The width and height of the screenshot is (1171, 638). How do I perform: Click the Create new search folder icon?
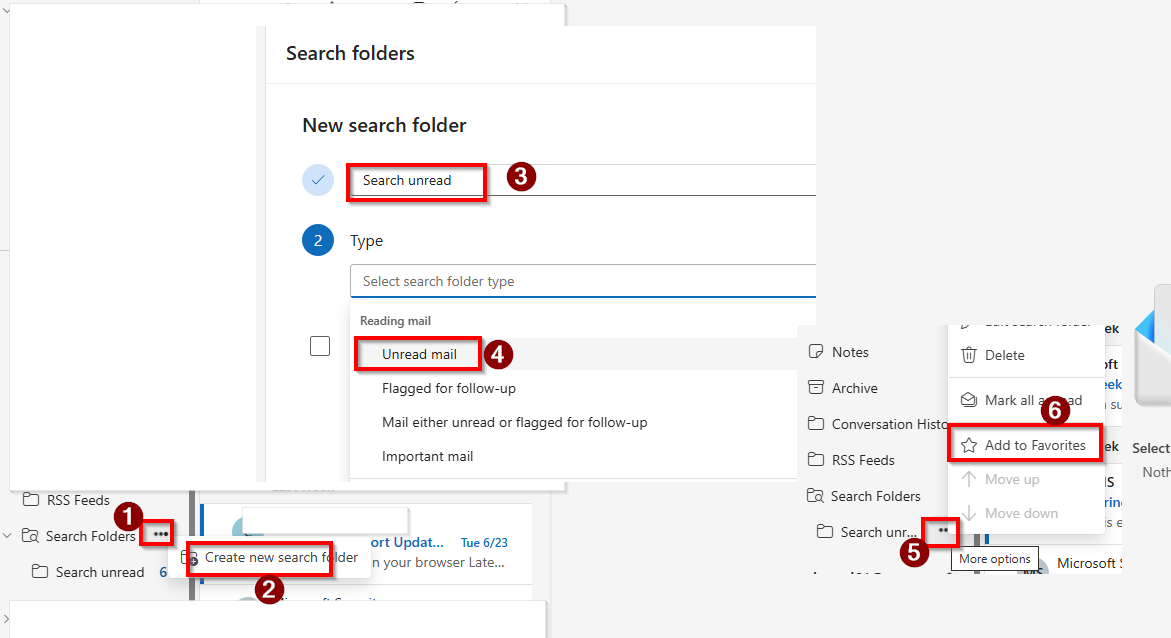[x=190, y=558]
